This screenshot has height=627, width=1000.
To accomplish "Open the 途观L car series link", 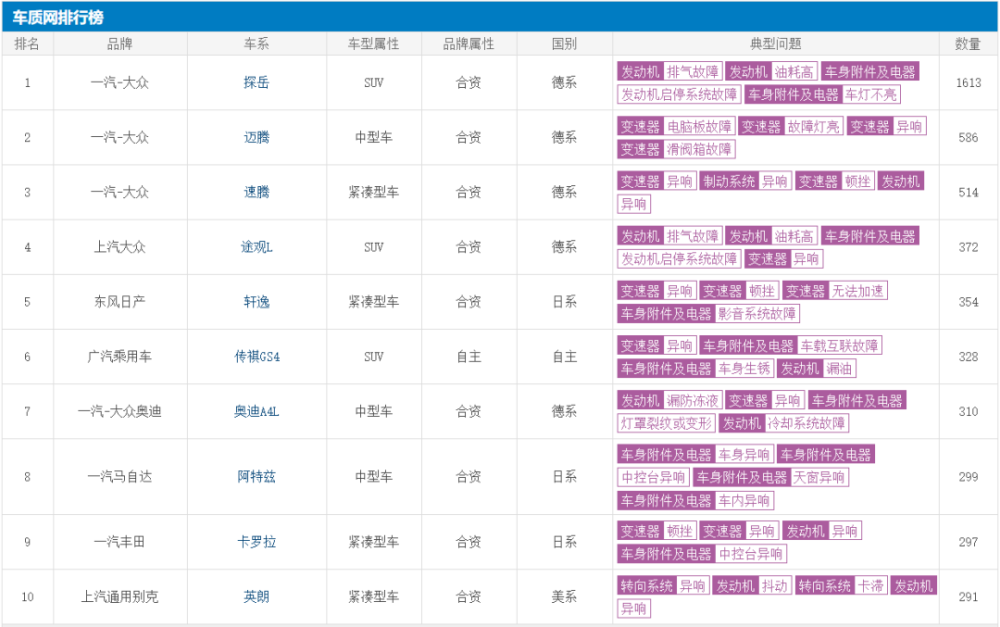I will 256,247.
